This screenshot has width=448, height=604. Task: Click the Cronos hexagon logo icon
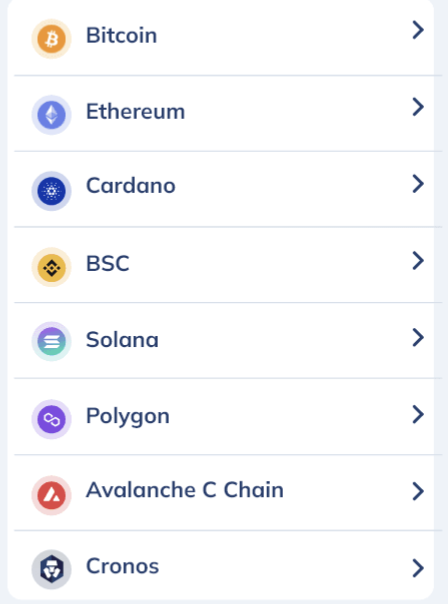[x=51, y=569]
